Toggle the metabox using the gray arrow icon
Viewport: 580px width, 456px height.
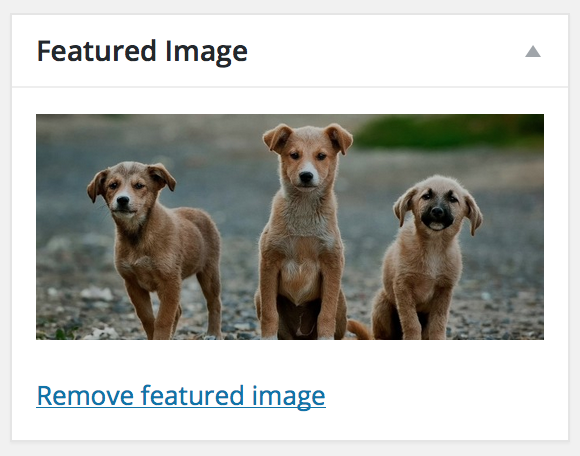click(x=533, y=51)
